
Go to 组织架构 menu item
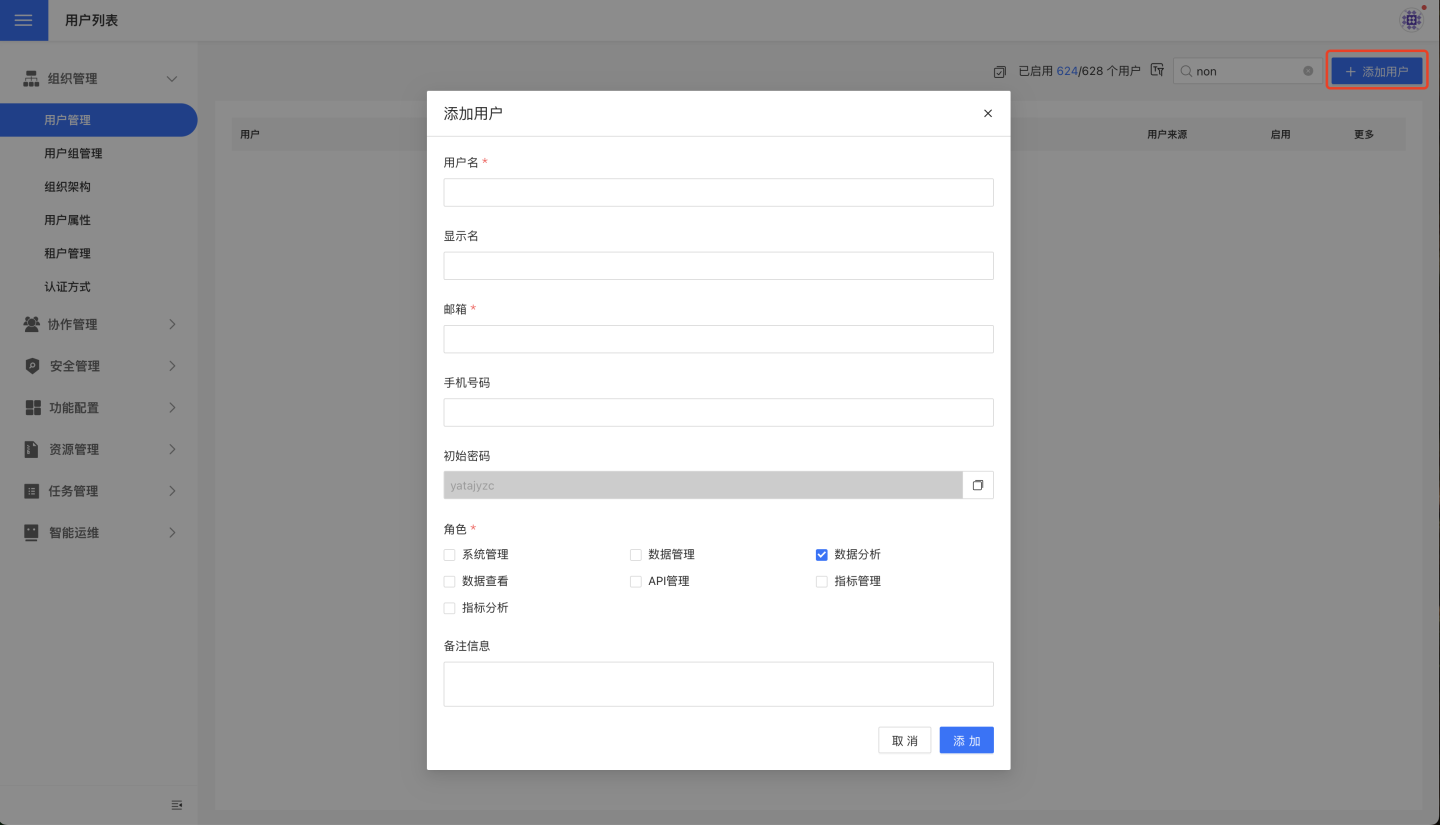pyautogui.click(x=67, y=187)
